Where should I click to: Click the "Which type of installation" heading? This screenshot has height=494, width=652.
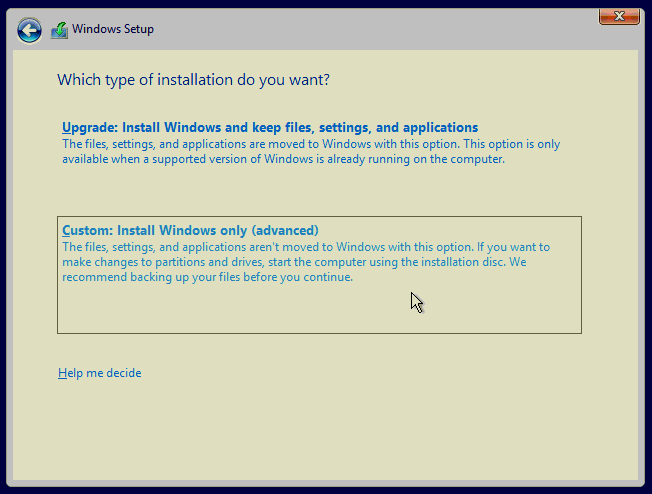point(194,80)
